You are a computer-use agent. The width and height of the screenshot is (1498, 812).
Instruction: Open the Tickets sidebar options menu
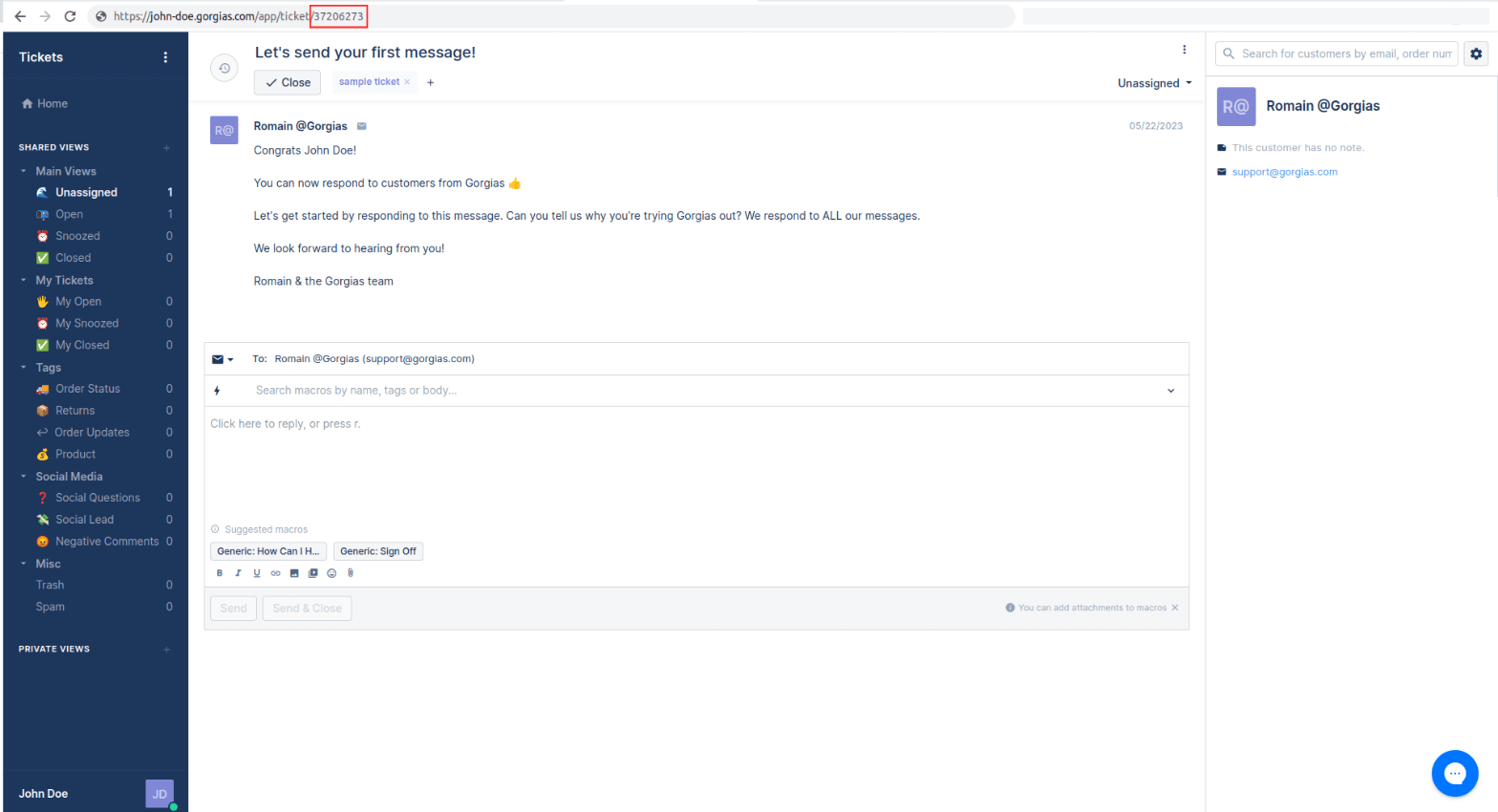point(165,57)
